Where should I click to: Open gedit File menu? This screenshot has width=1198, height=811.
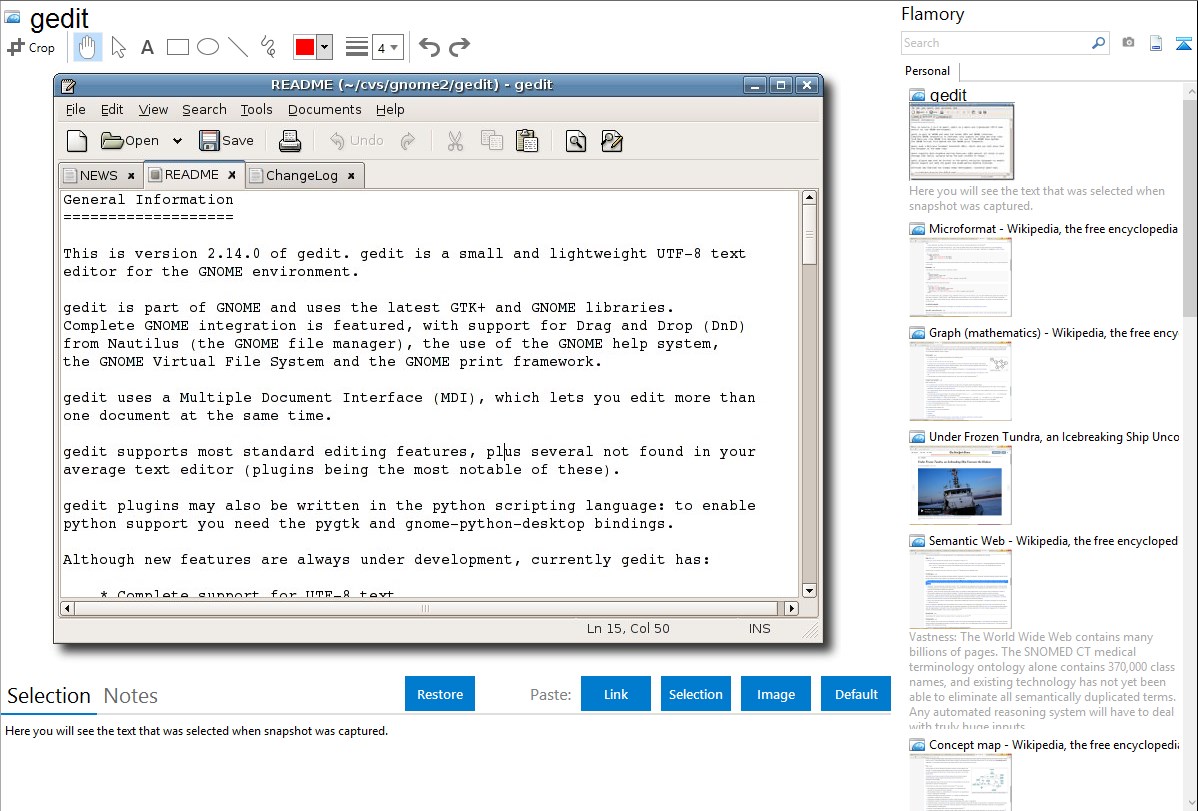76,109
